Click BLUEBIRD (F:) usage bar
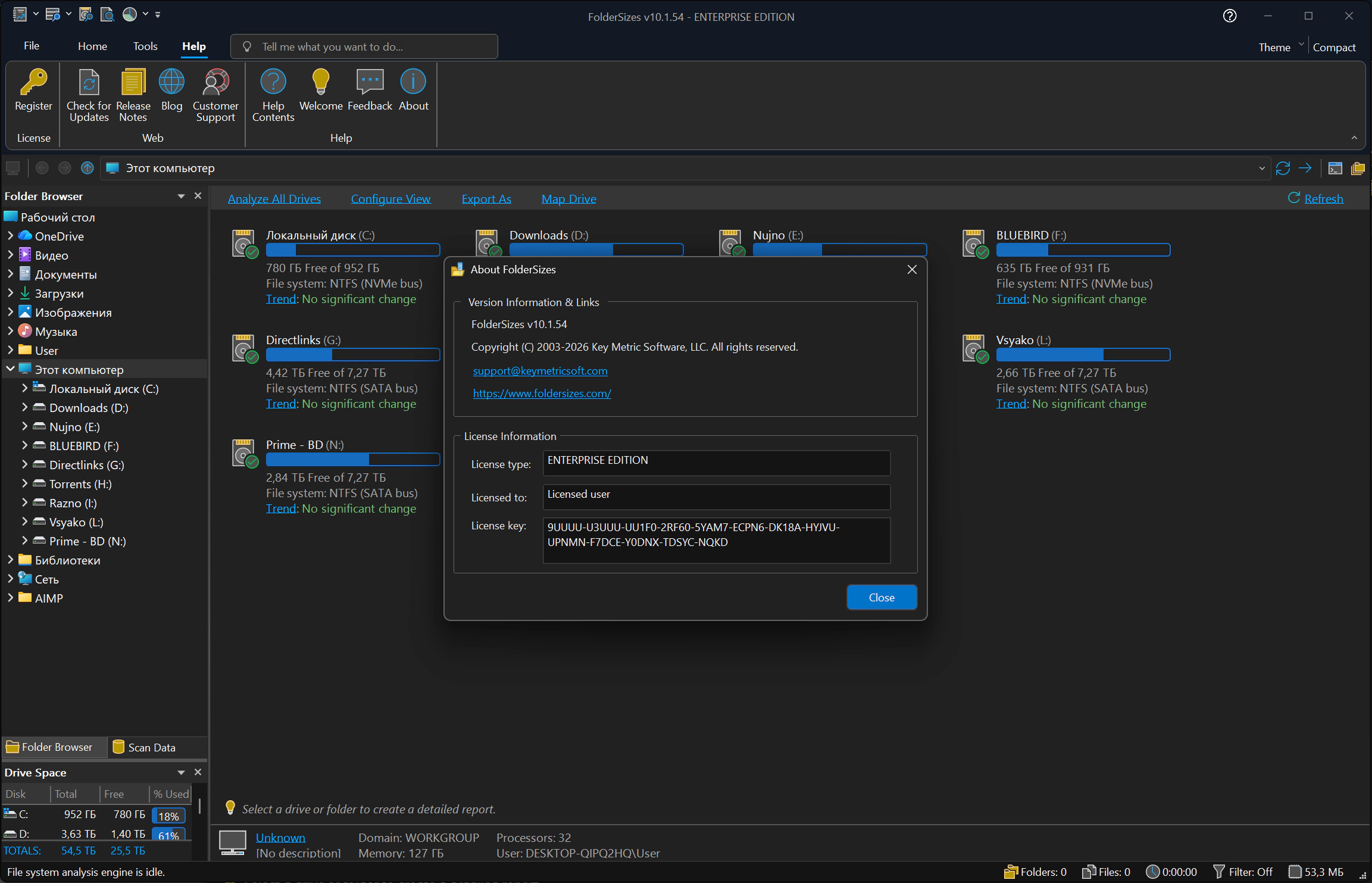 (1083, 250)
